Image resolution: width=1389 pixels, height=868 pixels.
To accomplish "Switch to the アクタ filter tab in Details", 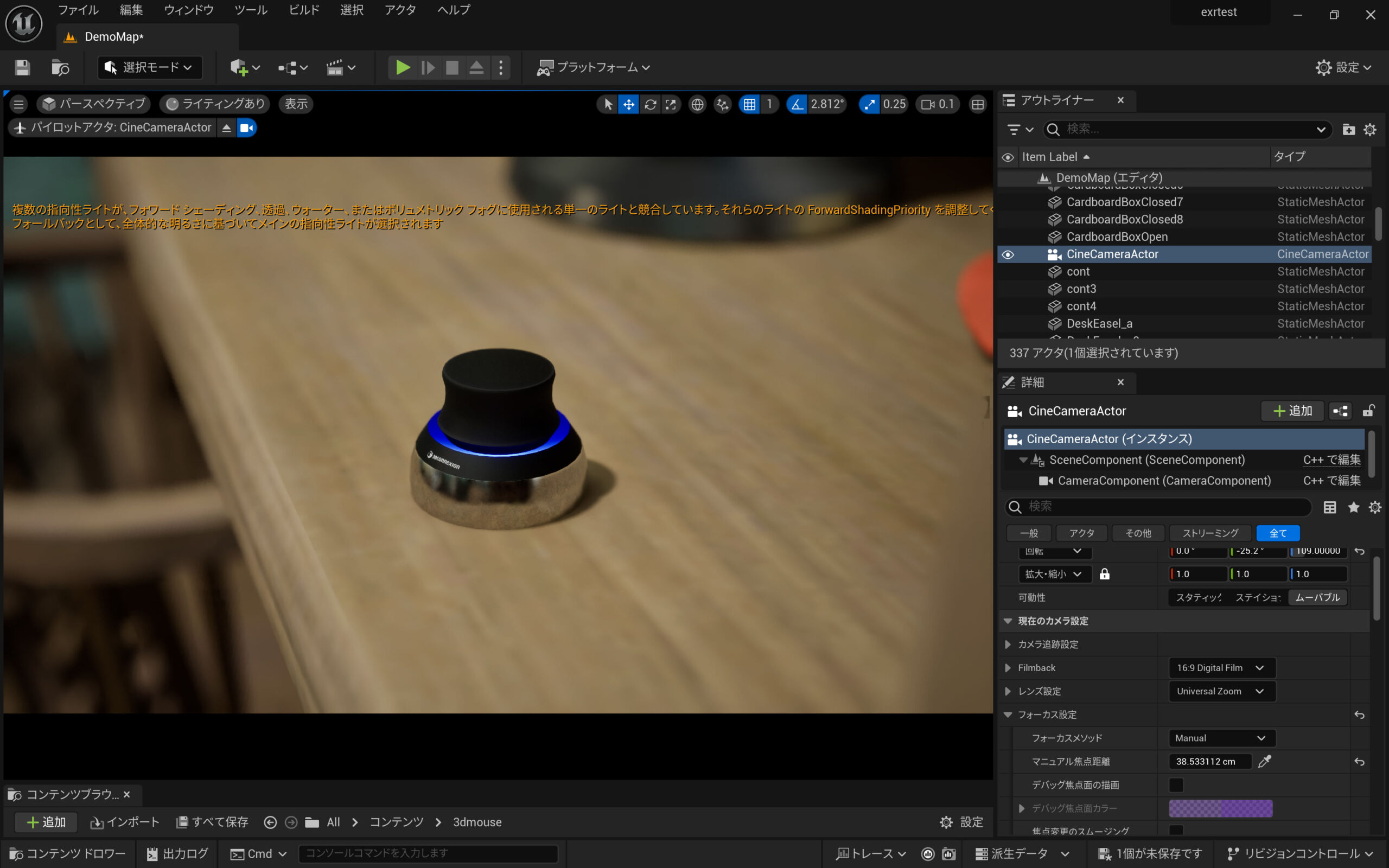I will [1081, 533].
